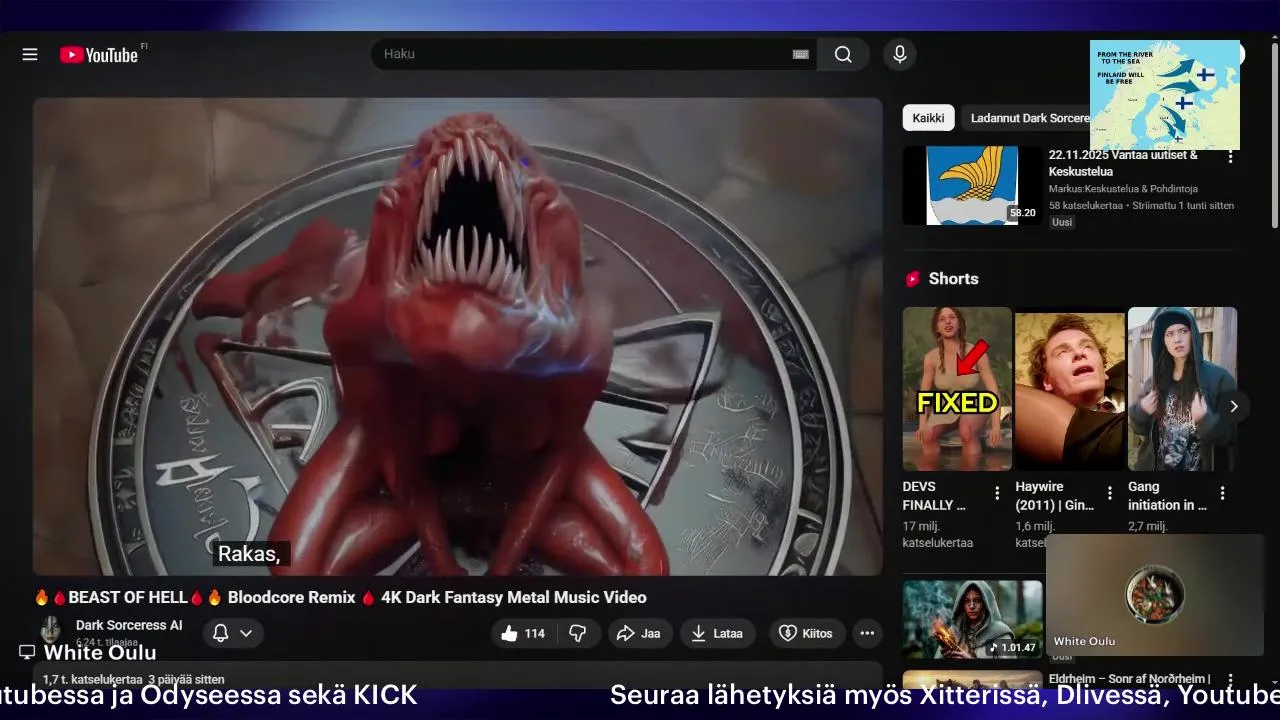Open Eldrheim – Sonr af Norðrheim video

(1129, 679)
